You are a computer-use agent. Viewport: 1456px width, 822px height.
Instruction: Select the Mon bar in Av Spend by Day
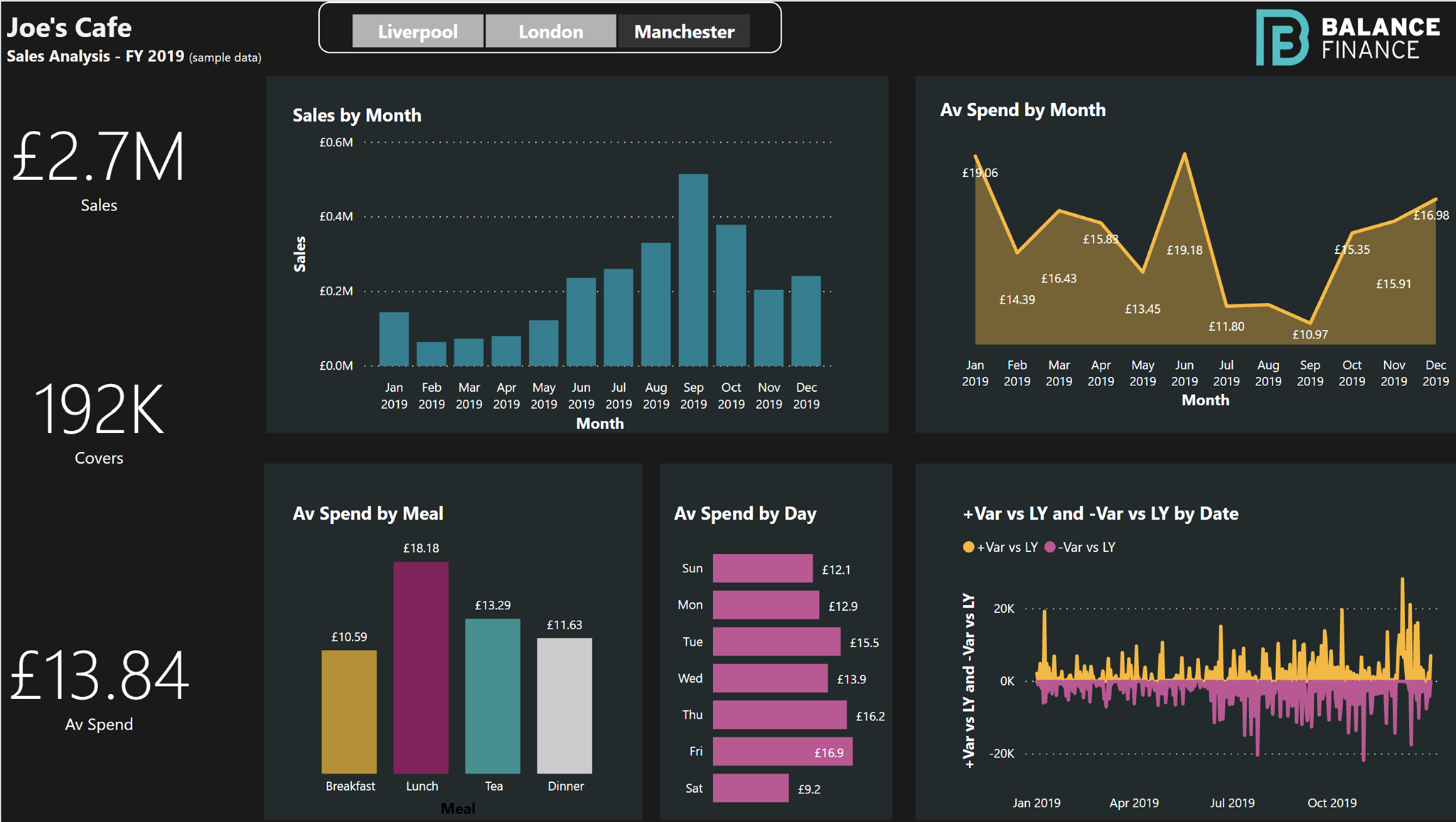766,605
